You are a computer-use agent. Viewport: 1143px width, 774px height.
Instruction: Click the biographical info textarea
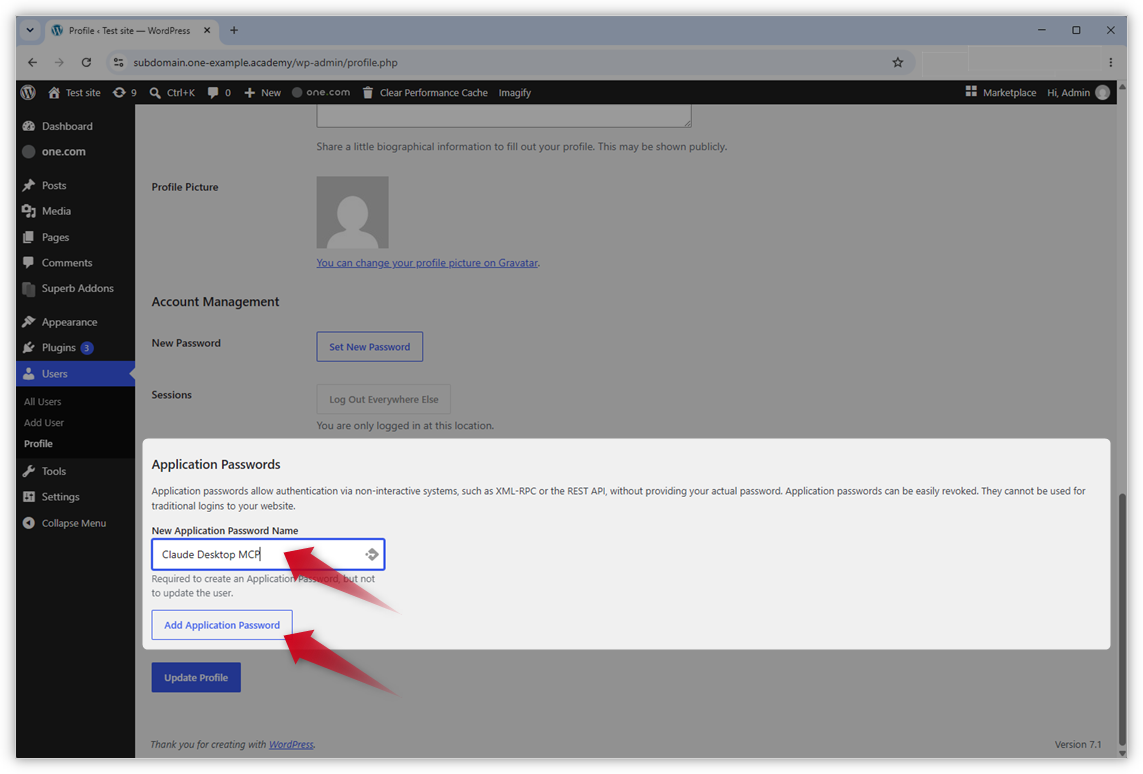tap(504, 115)
